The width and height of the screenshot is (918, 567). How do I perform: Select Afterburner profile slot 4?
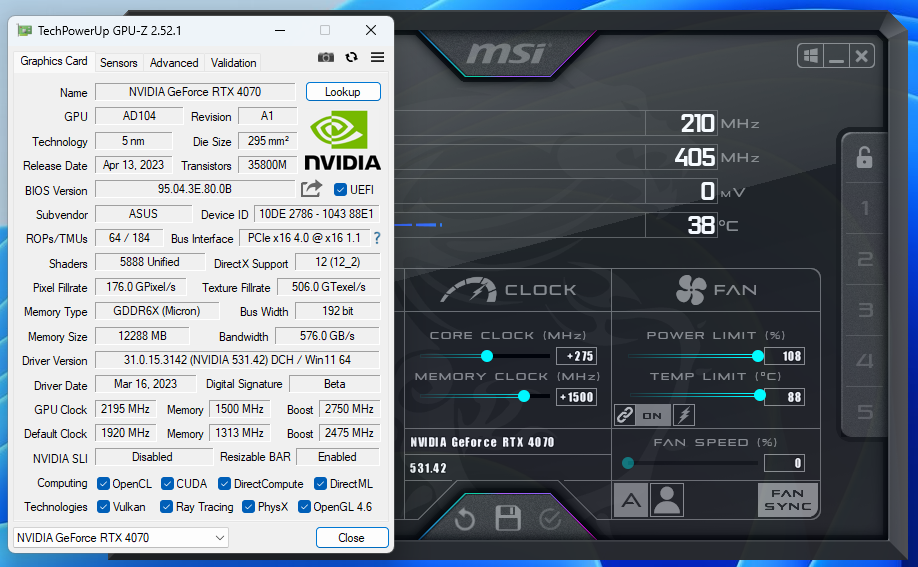point(865,361)
